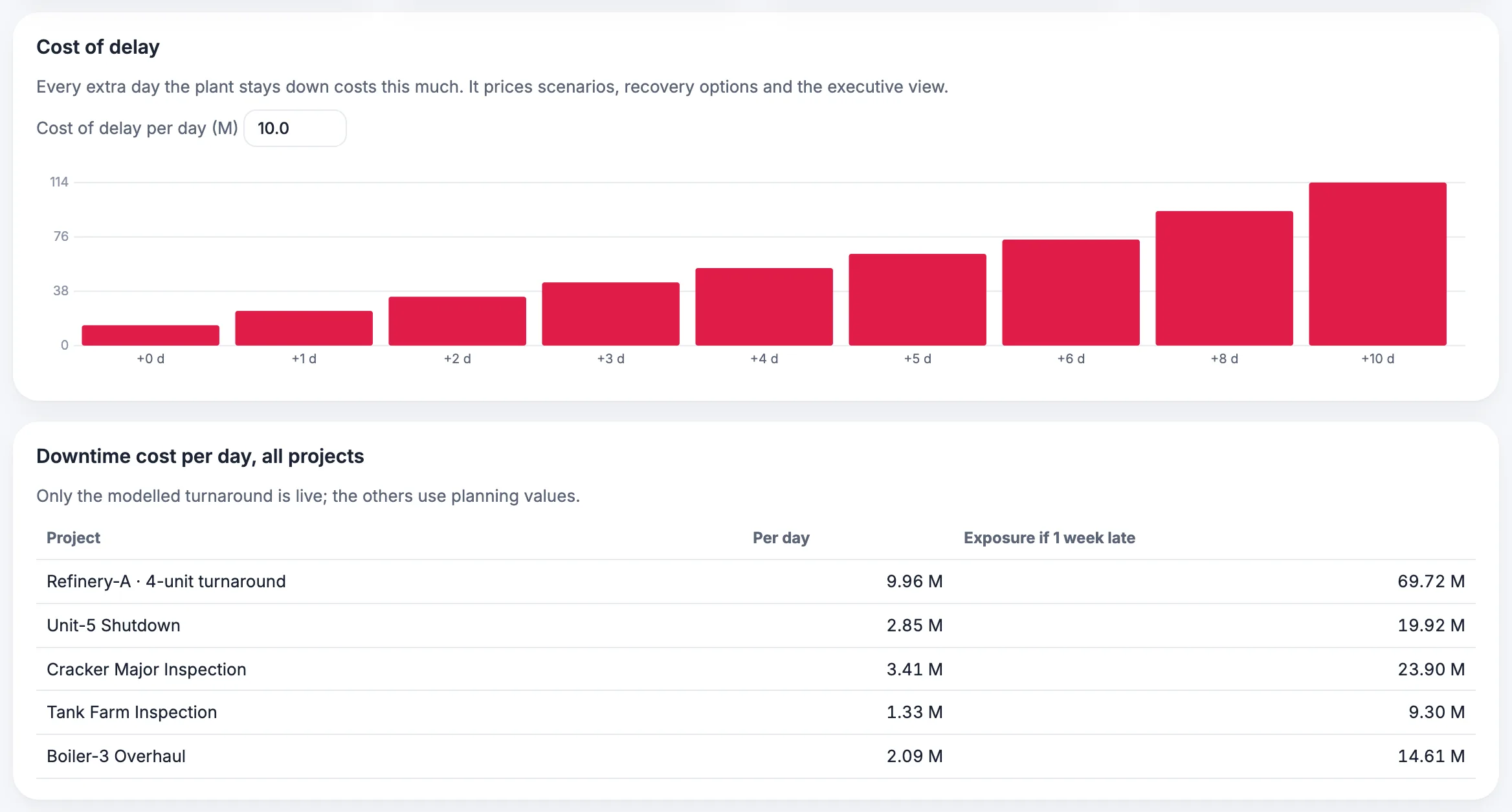
Task: Click the Cost of delay per day input field
Action: pyautogui.click(x=295, y=128)
